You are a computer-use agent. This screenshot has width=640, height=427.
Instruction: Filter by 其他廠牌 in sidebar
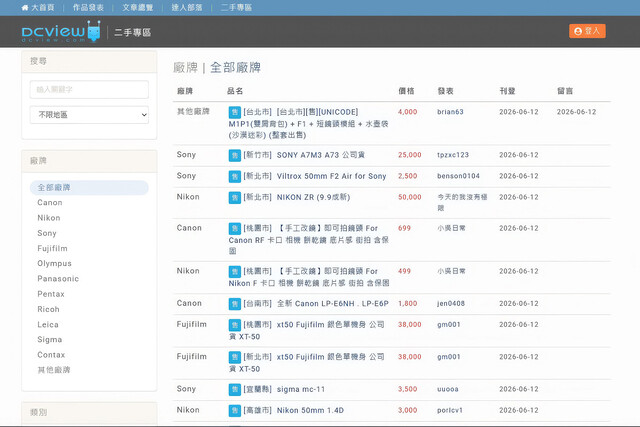(x=54, y=370)
